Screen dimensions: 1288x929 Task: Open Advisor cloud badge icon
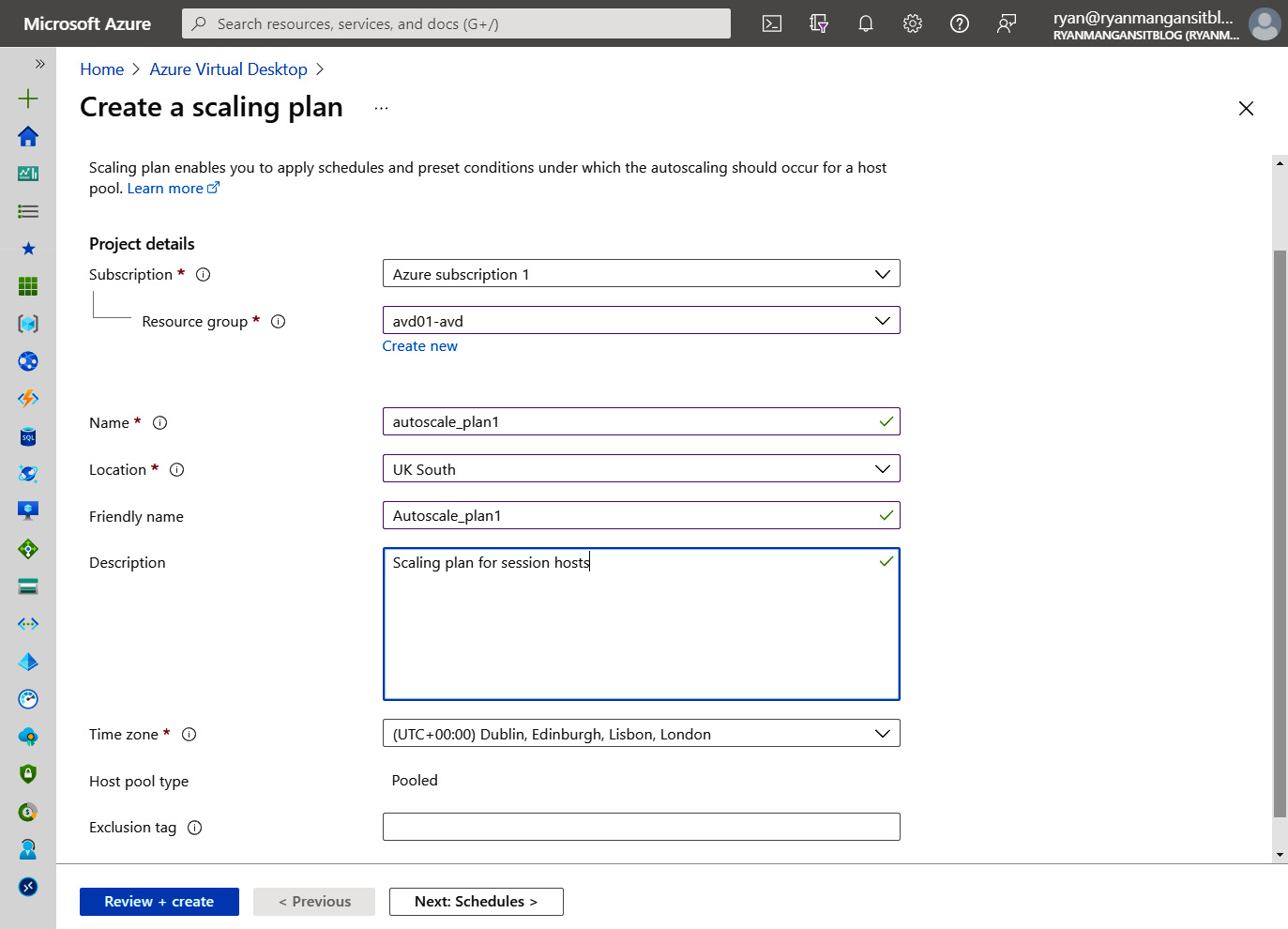28,737
